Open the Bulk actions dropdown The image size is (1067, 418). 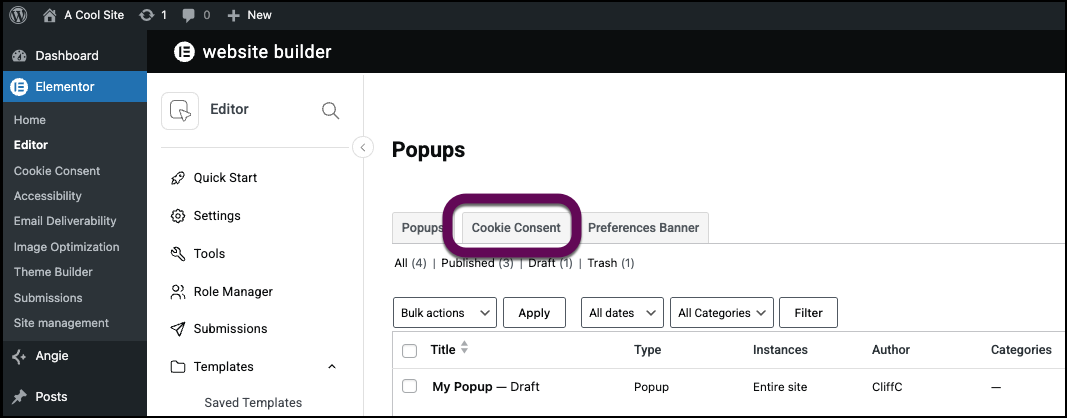coord(445,313)
